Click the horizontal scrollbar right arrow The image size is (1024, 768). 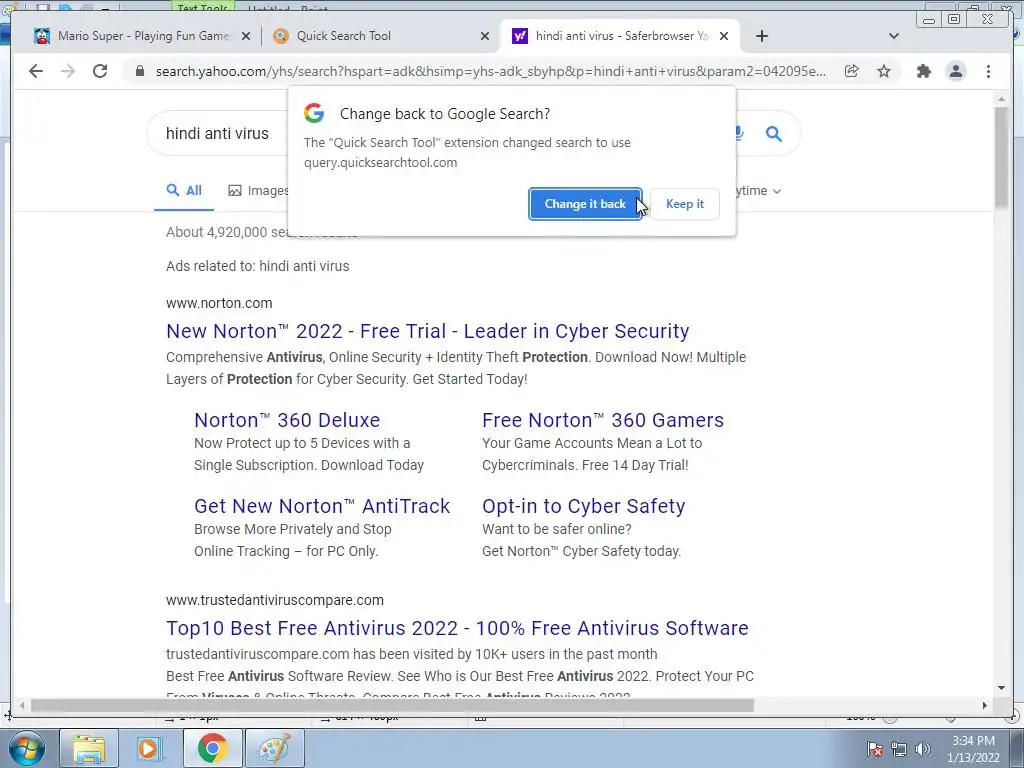[985, 705]
